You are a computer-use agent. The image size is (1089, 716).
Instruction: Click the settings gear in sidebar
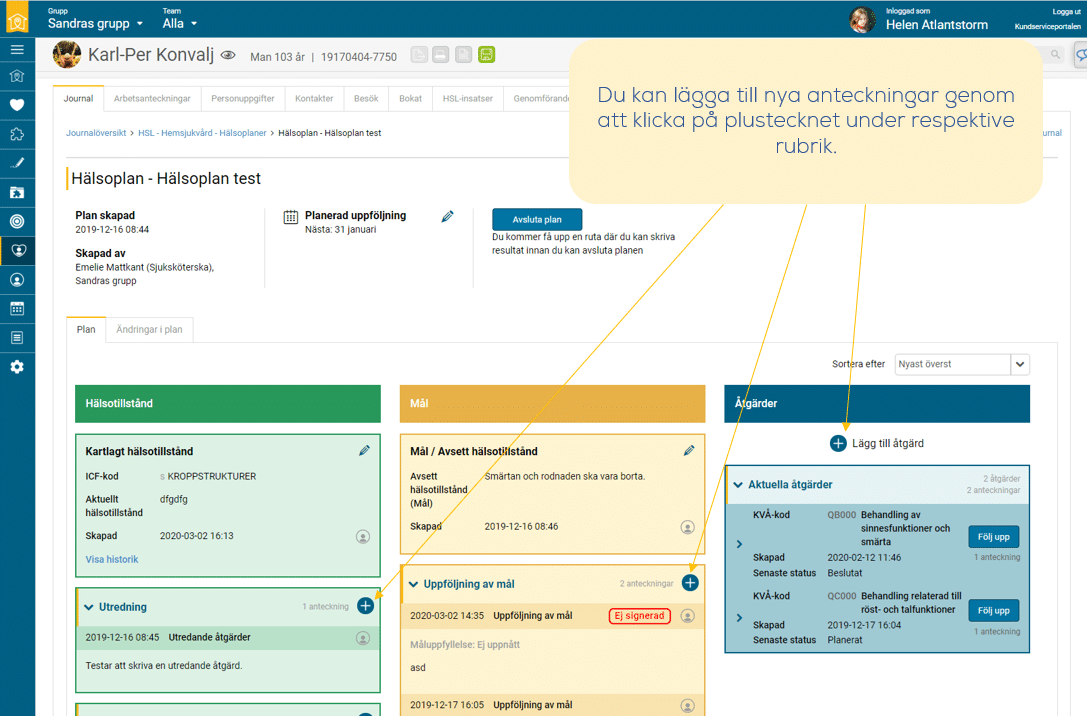[x=17, y=367]
